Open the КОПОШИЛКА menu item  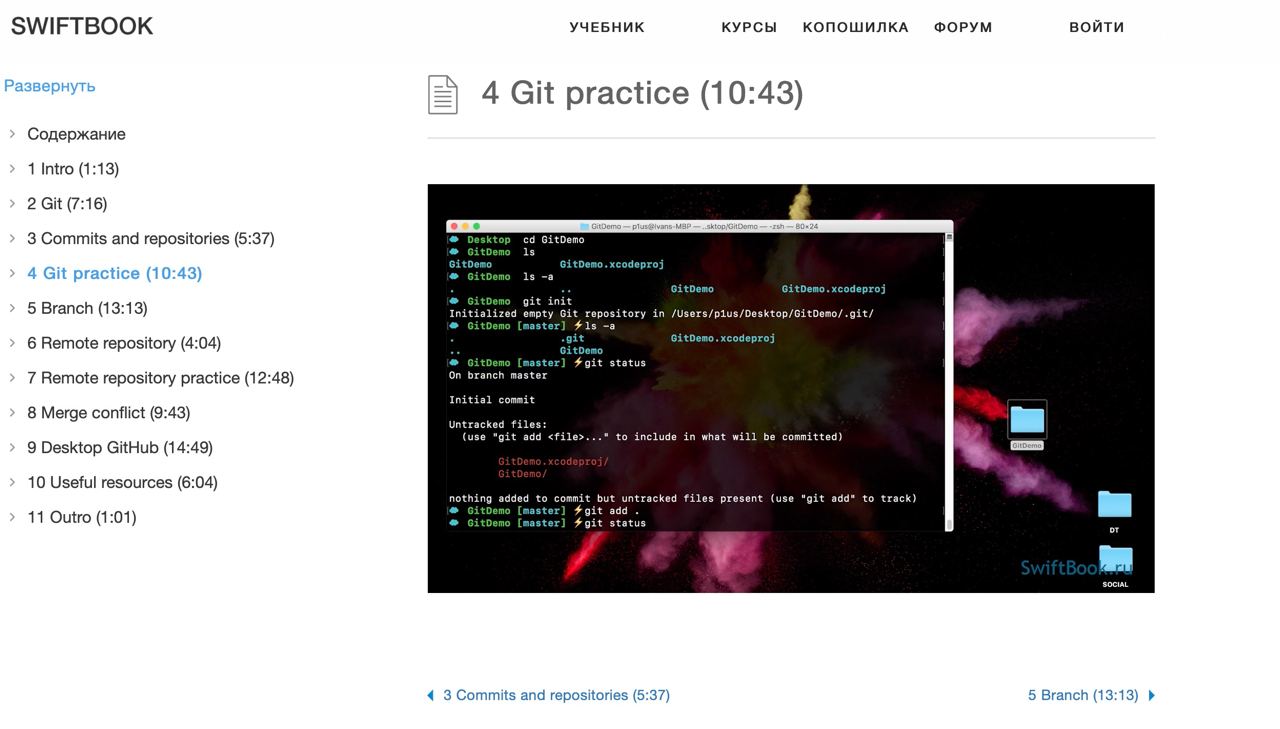855,27
